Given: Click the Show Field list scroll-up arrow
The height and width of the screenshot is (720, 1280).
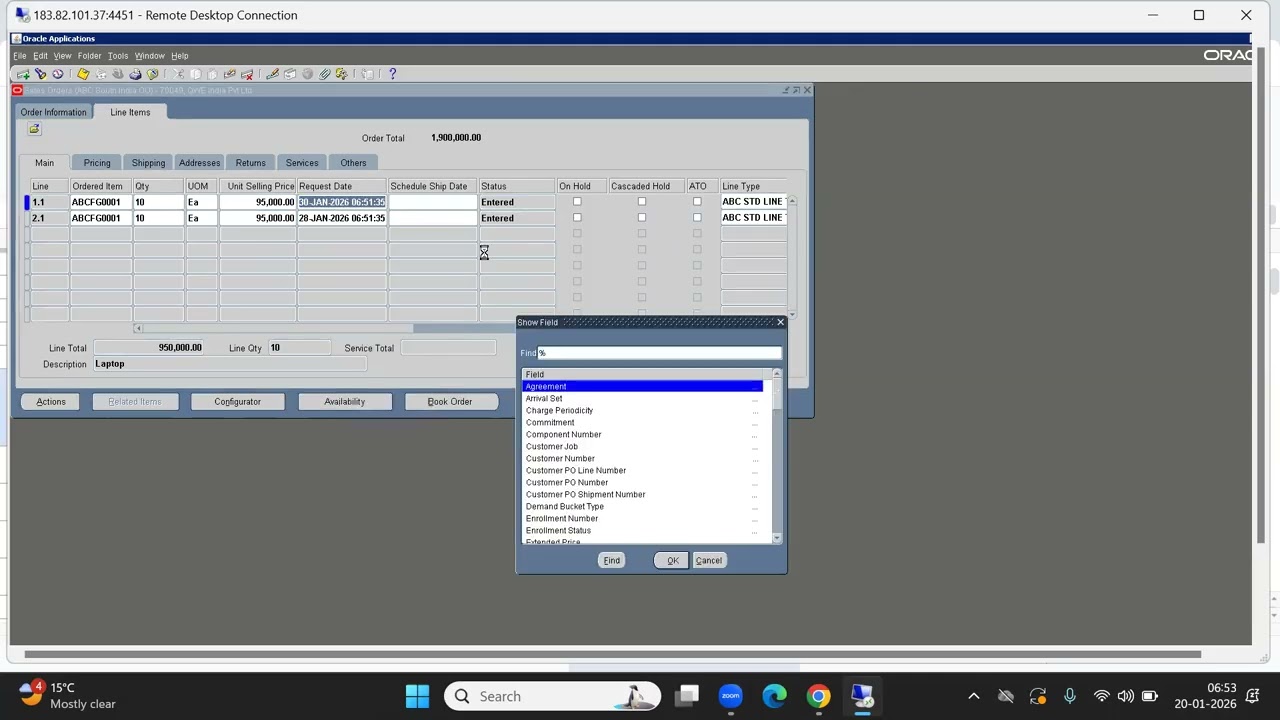Looking at the screenshot, I should coord(777,374).
